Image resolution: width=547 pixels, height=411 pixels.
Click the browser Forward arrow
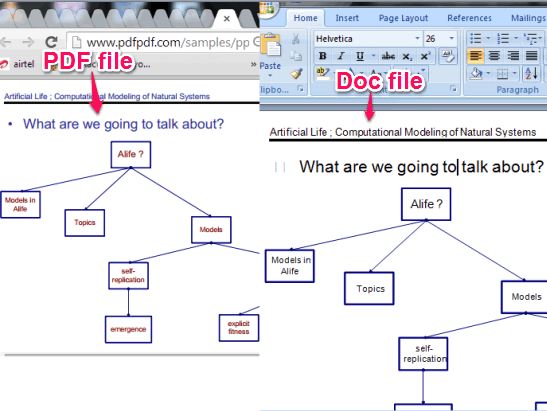(x=28, y=42)
